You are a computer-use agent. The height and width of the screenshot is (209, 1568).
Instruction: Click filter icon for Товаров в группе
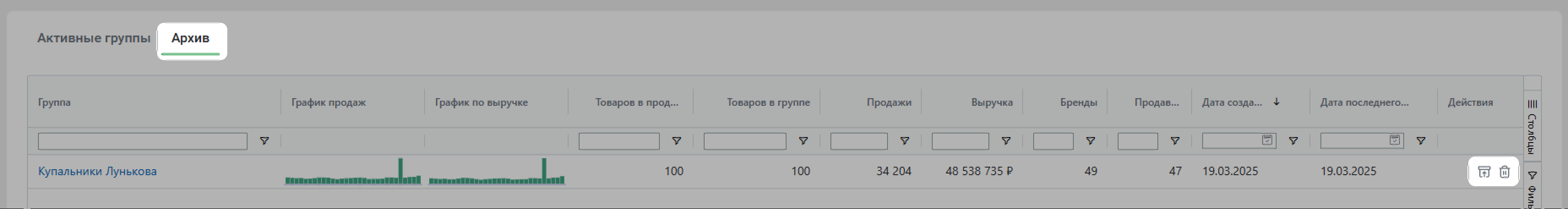[803, 141]
